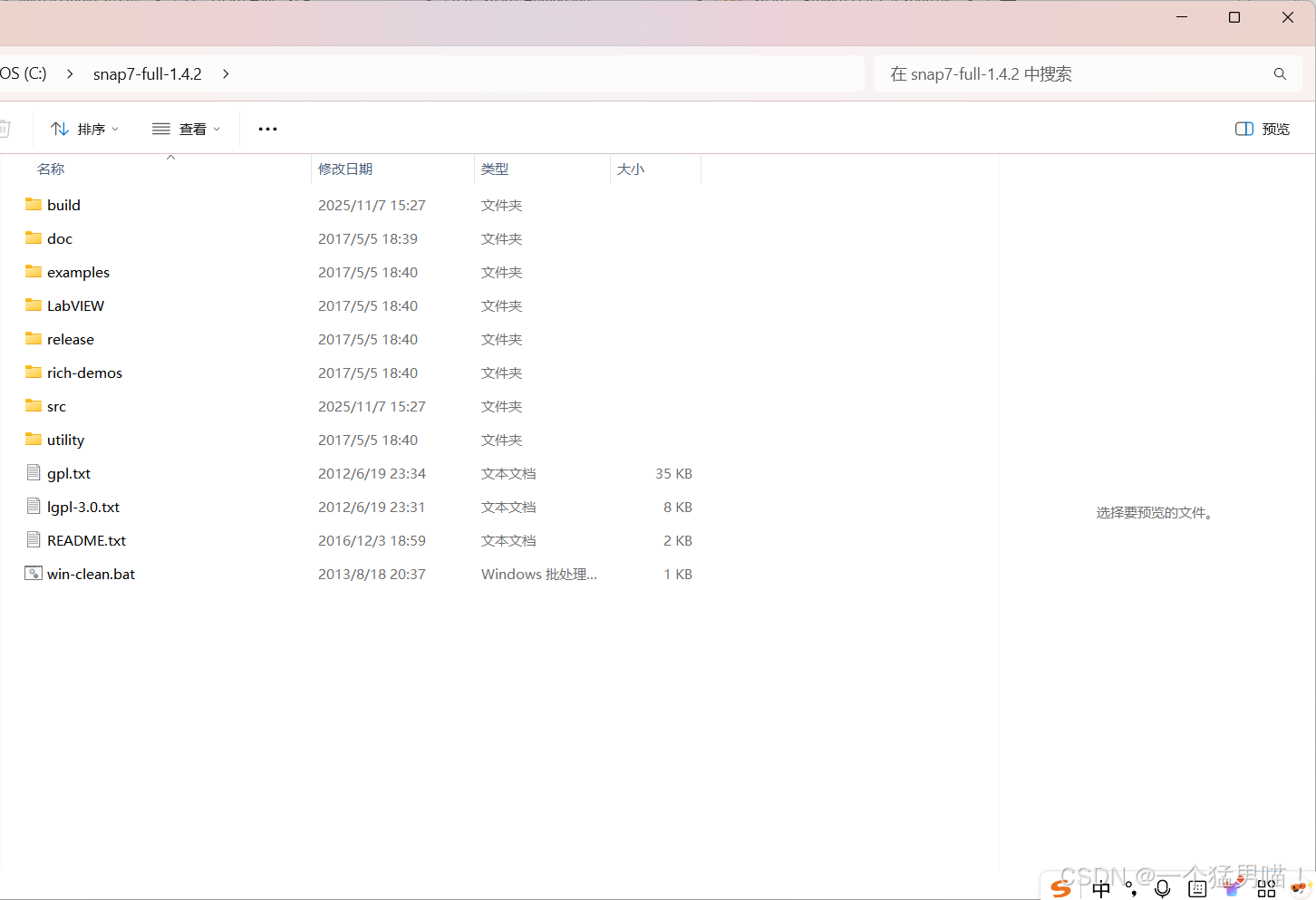Click the search magnifier icon
Image resolution: width=1316 pixels, height=900 pixels.
(x=1279, y=73)
